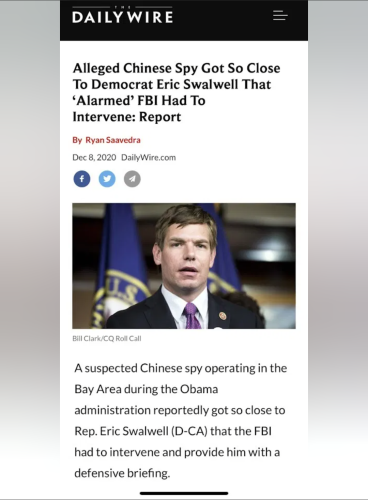Go home via Daily Wire logo
Screen dimensions: 368x500
(122, 15)
